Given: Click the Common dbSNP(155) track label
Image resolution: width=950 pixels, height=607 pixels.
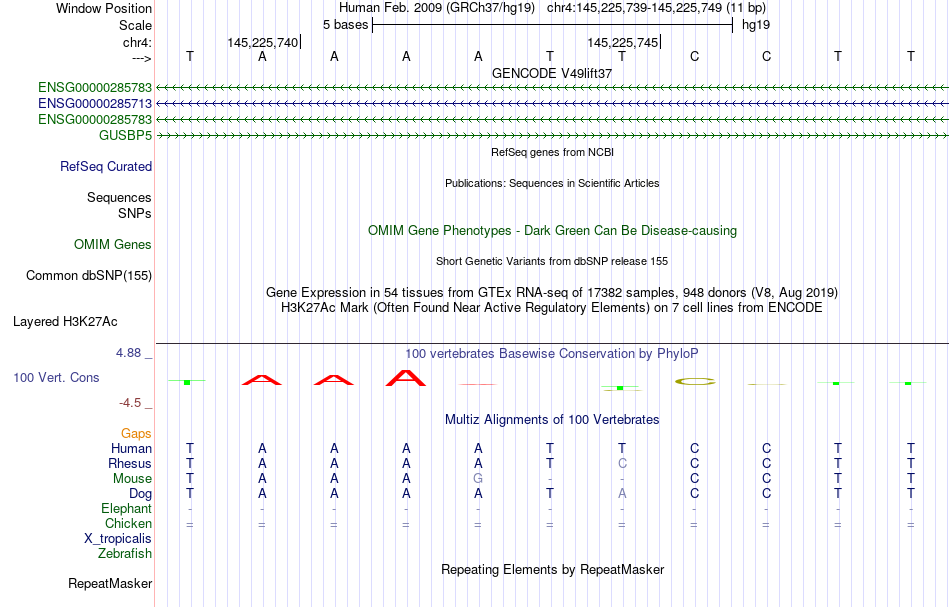Looking at the screenshot, I should tap(89, 276).
